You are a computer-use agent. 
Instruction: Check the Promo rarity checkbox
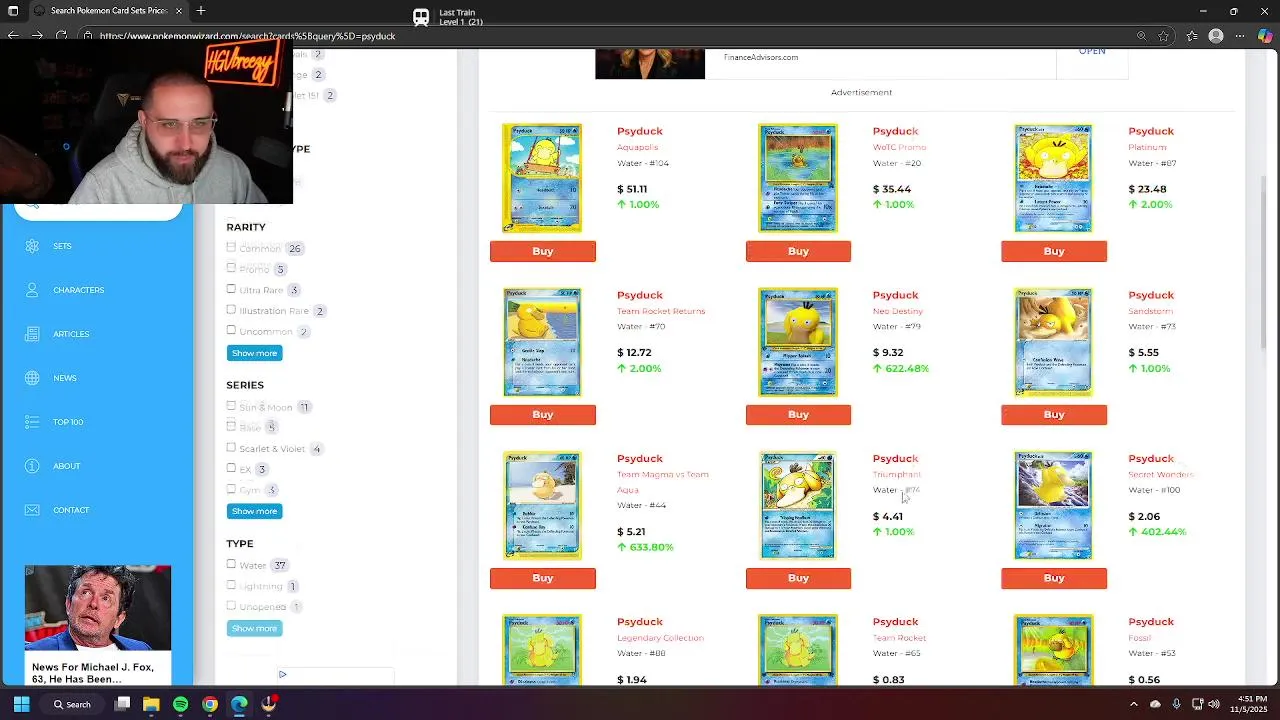pyautogui.click(x=231, y=268)
